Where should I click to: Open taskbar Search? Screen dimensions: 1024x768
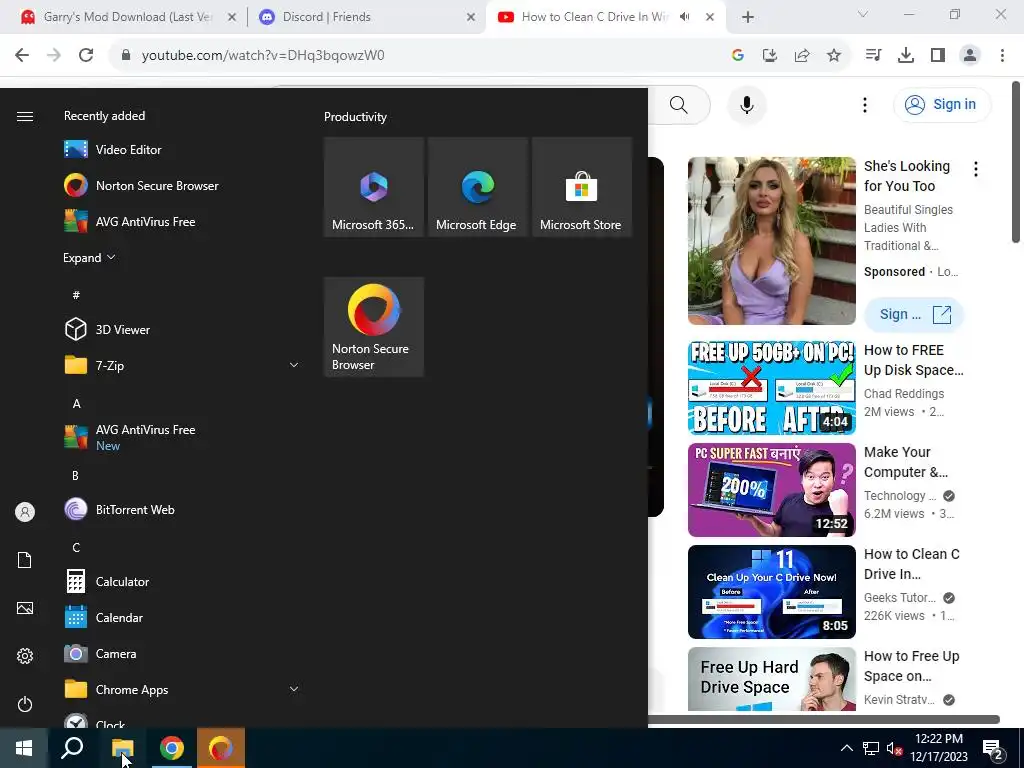pyautogui.click(x=72, y=748)
